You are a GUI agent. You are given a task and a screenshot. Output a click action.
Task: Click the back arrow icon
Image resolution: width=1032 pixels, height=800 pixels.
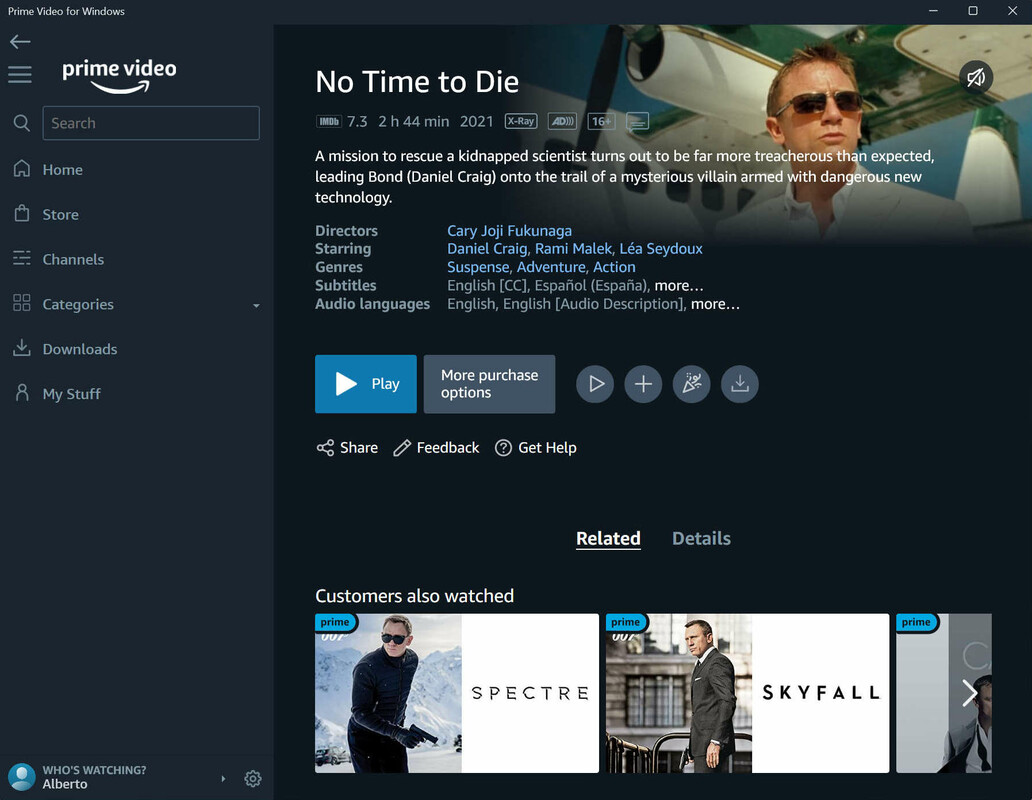[x=20, y=41]
